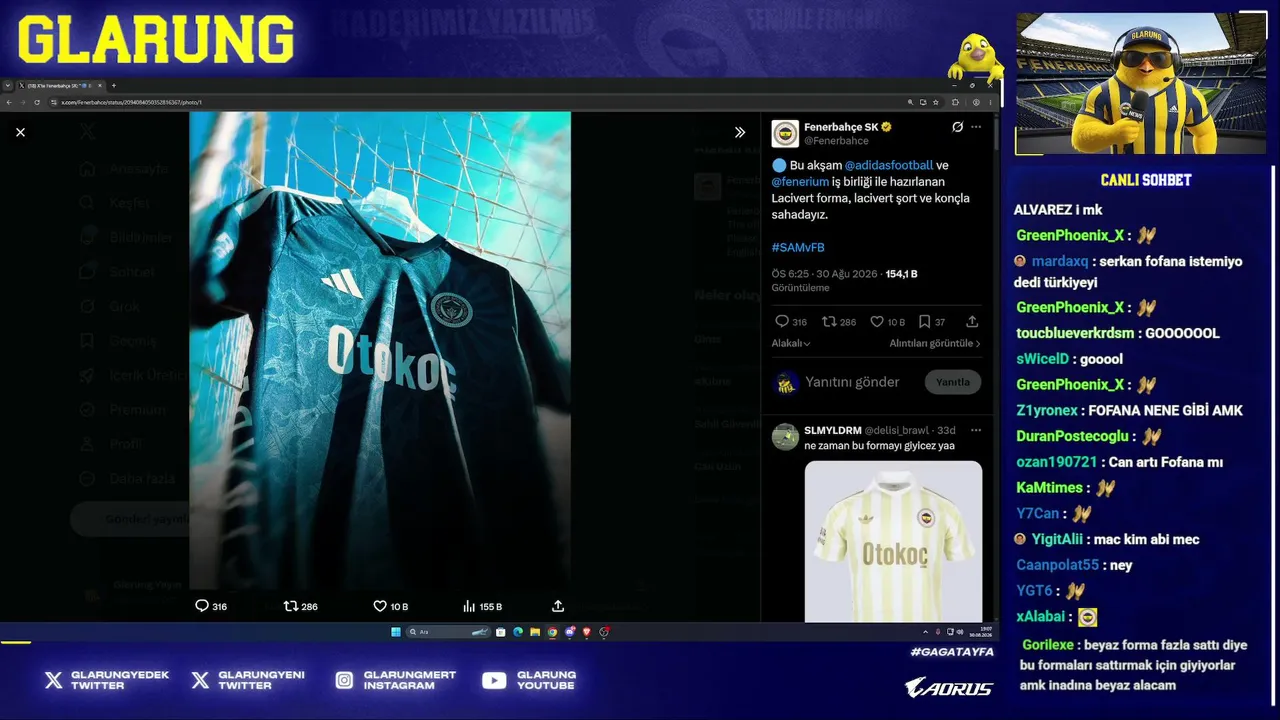This screenshot has width=1280, height=720.
Task: Click the Fenerbahçe SK account name
Action: 841,127
